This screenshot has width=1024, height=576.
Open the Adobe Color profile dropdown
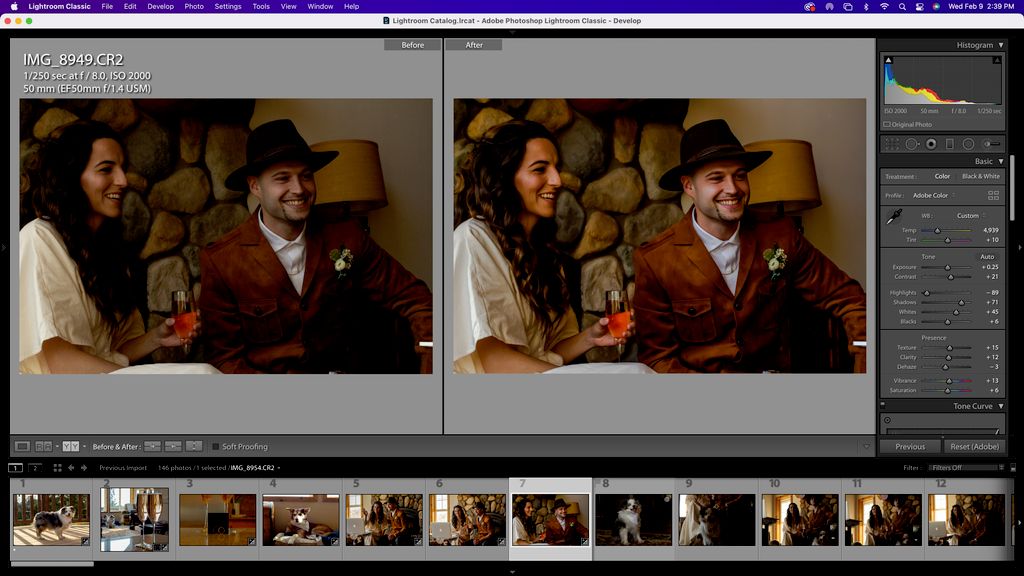pyautogui.click(x=934, y=195)
